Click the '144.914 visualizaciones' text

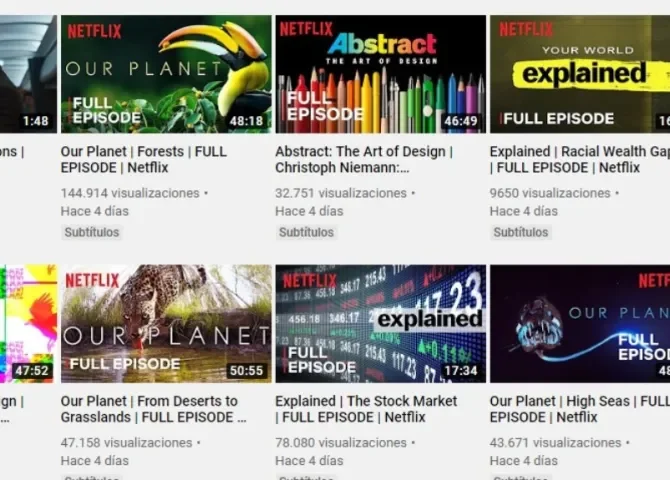(x=130, y=193)
